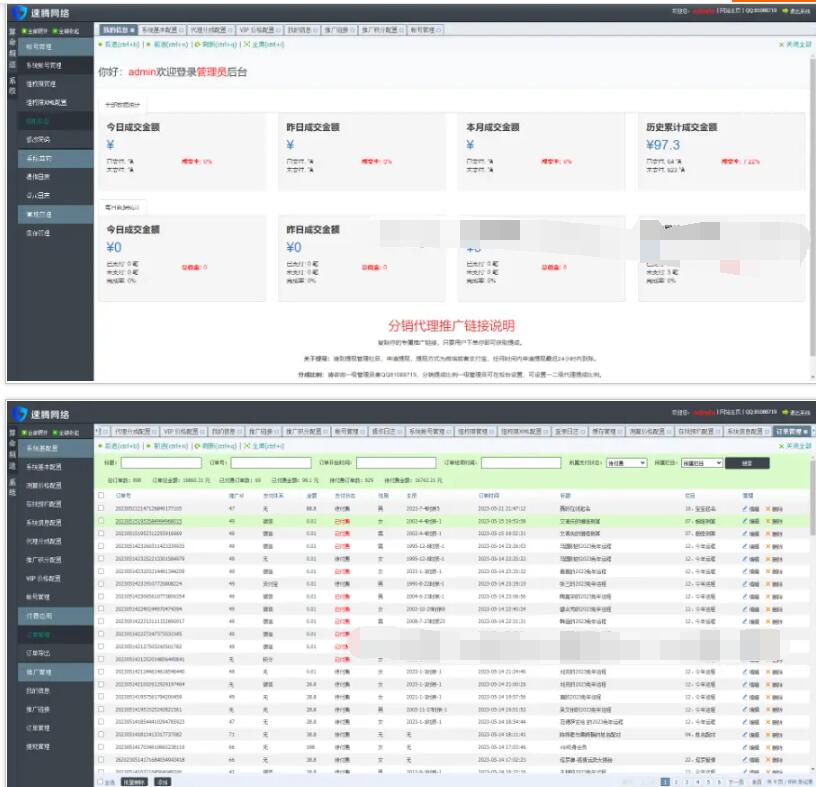This screenshot has width=816, height=787.
Task: Click 全屏(ctrl+s) fullscreen icon in bottom panel
Action: 243,445
